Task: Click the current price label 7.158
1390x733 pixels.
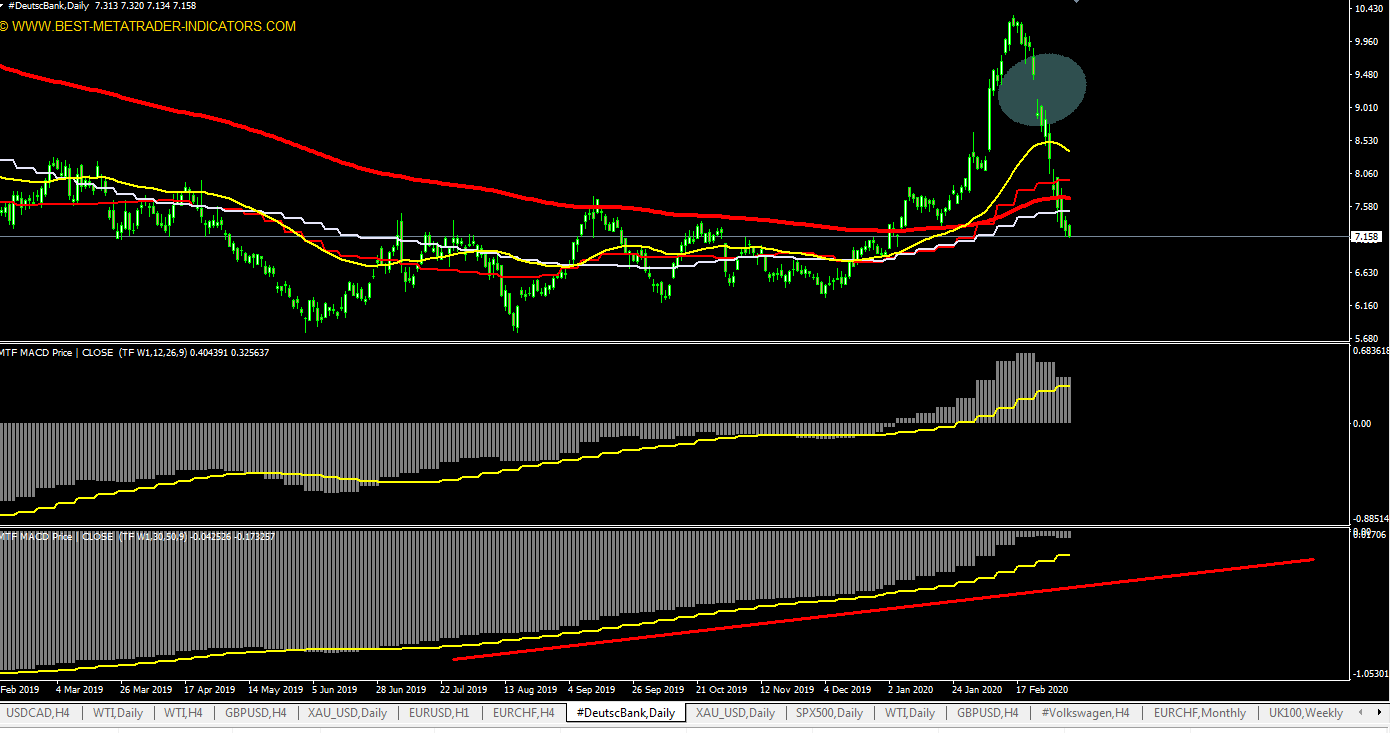Action: pos(1366,237)
